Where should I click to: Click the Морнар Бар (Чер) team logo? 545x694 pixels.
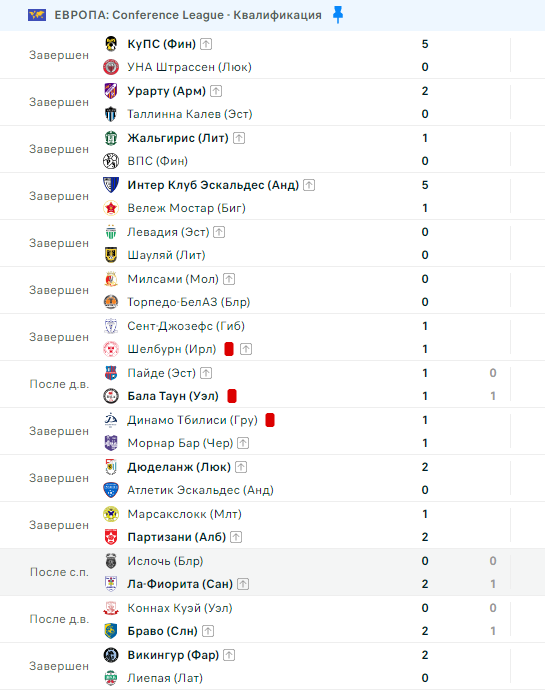click(111, 443)
